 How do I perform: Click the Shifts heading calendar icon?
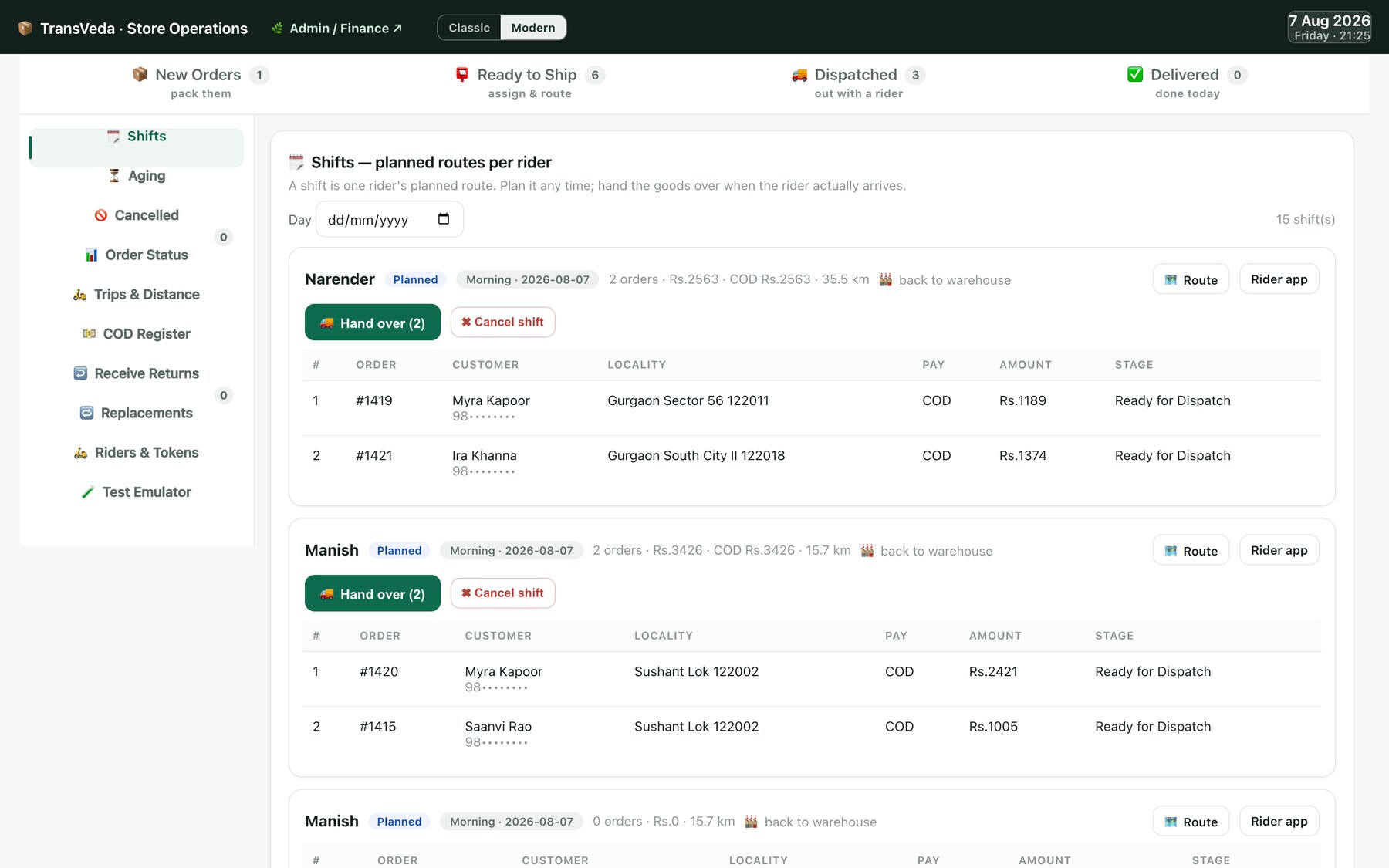(296, 162)
